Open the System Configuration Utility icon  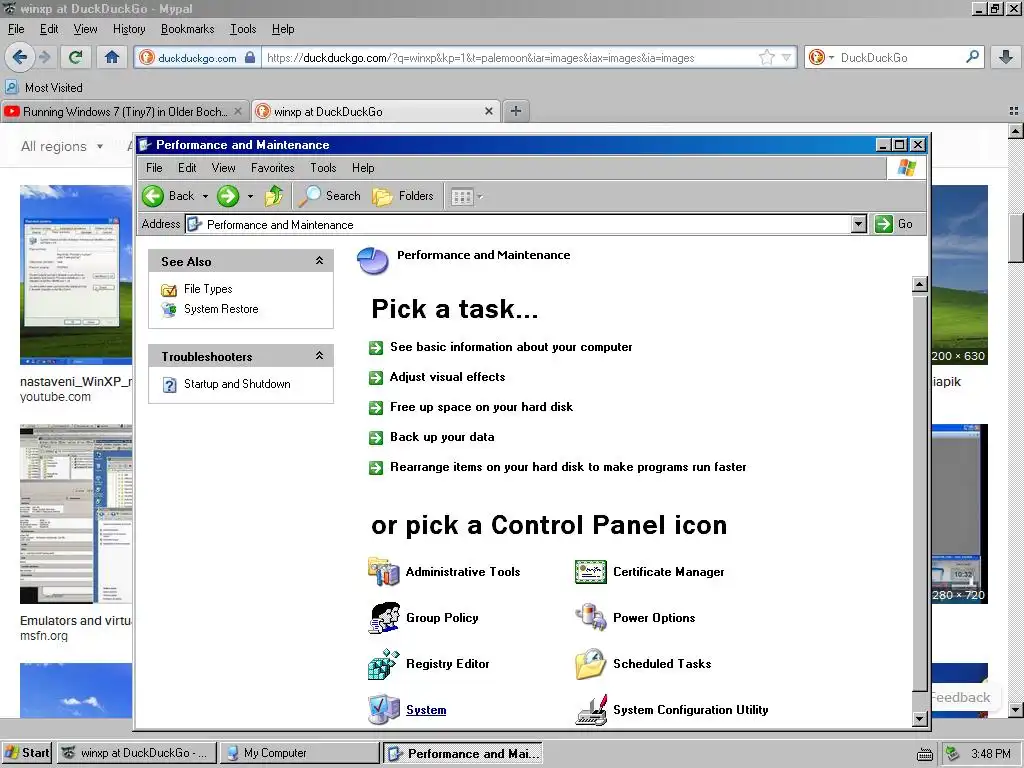click(x=590, y=710)
